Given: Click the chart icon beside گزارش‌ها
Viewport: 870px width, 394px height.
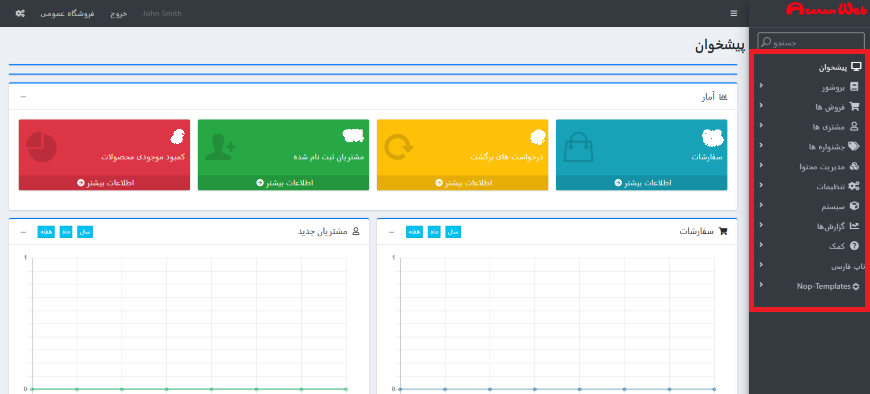Looking at the screenshot, I should 854,226.
